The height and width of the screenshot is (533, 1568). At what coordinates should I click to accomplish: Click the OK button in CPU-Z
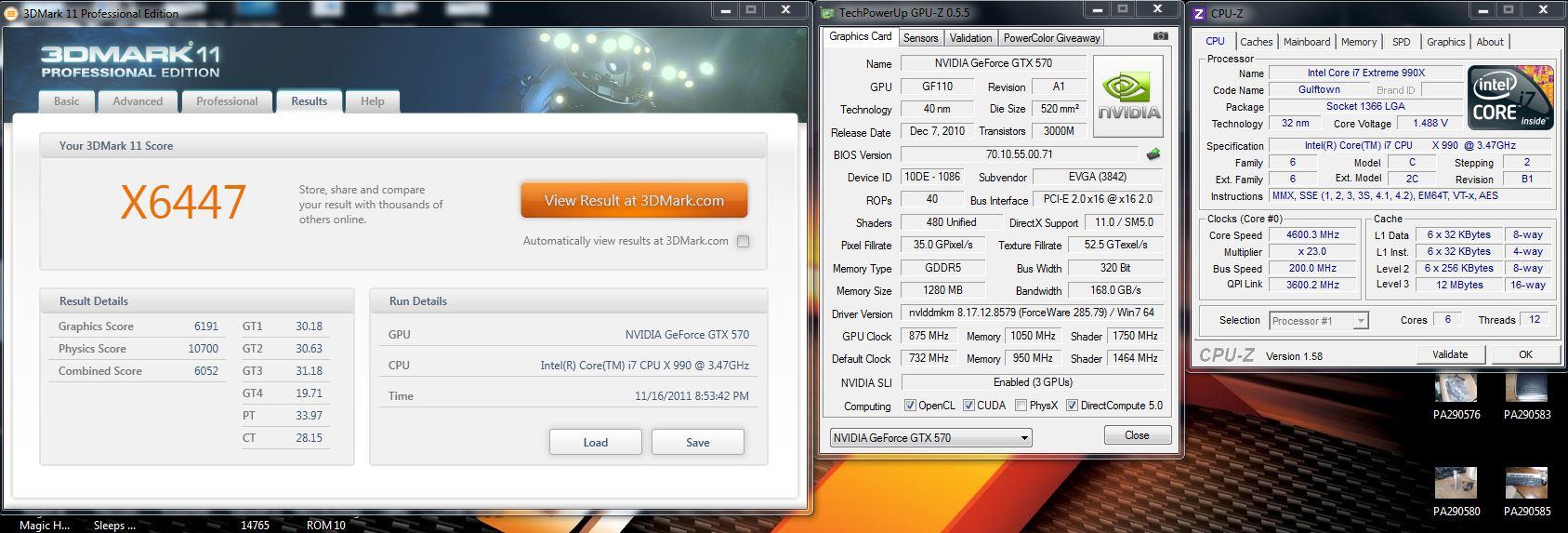tap(1525, 354)
